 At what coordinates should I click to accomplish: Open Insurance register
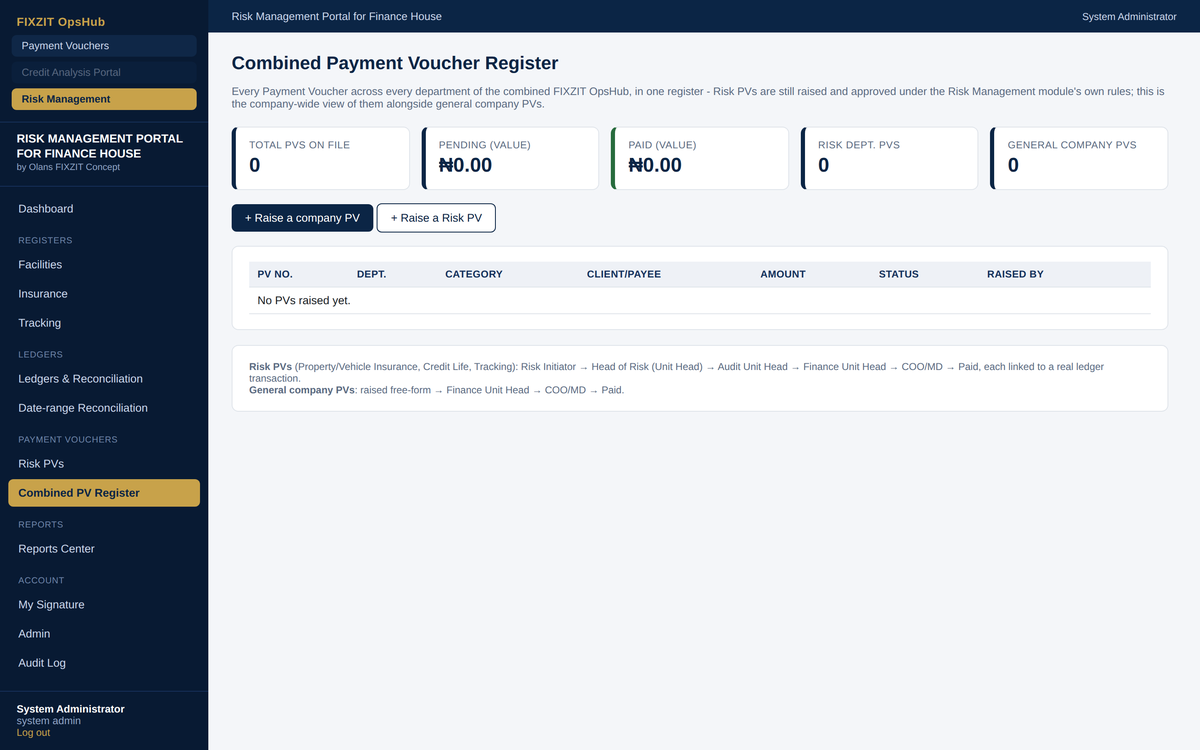pyautogui.click(x=104, y=294)
